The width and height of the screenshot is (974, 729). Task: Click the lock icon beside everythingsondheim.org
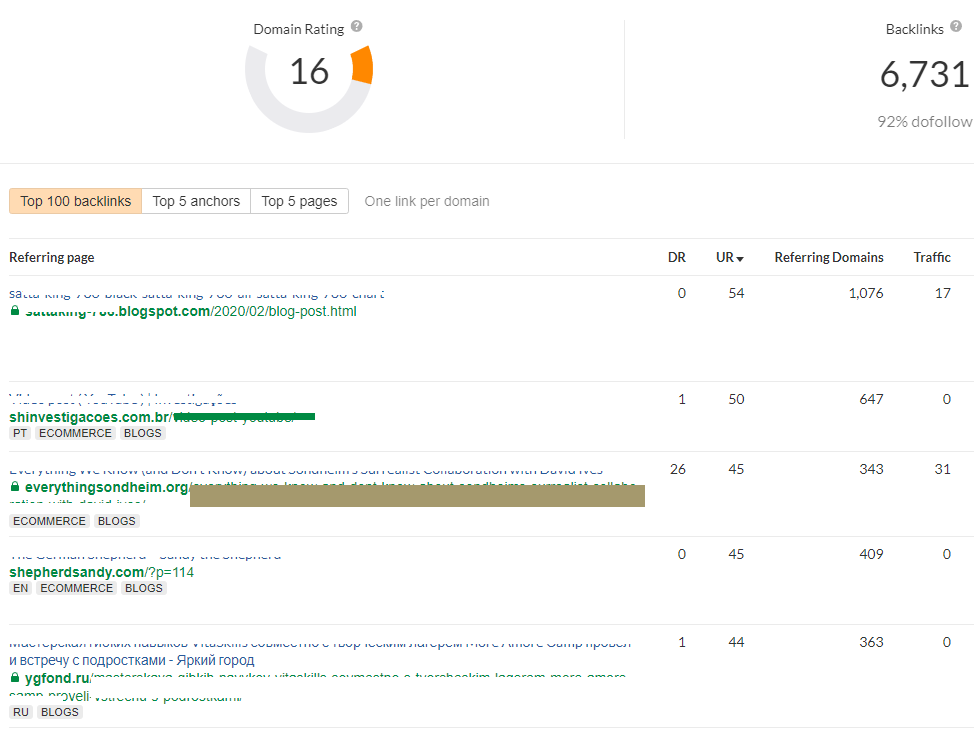coord(15,487)
